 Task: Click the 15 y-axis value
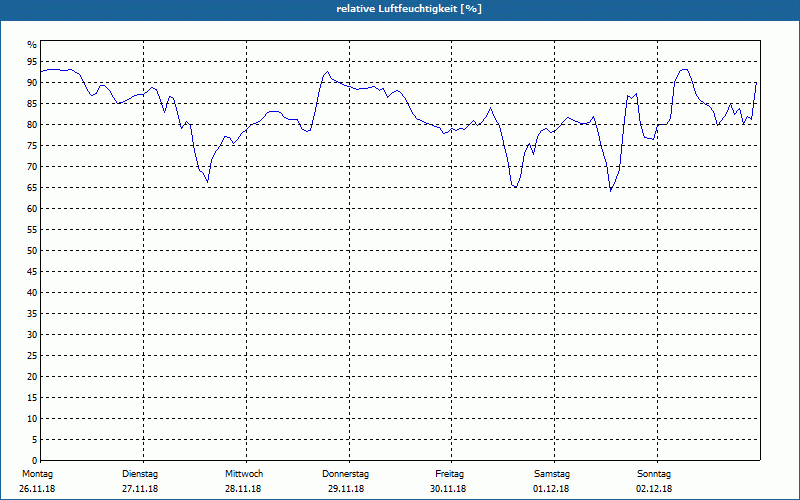[x=32, y=397]
